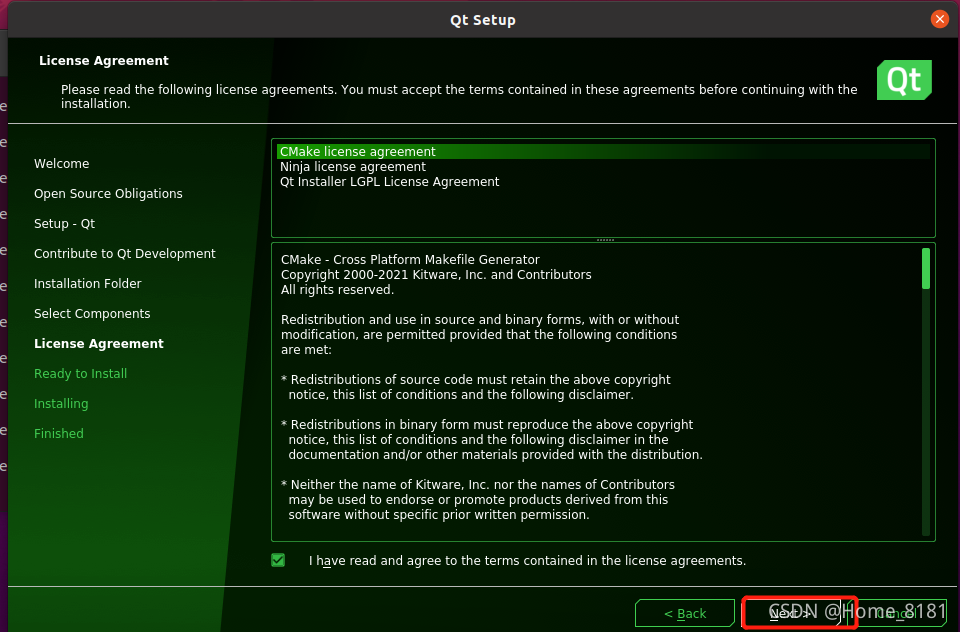Click the Installing step label
Viewport: 960px width, 632px height.
coord(61,404)
